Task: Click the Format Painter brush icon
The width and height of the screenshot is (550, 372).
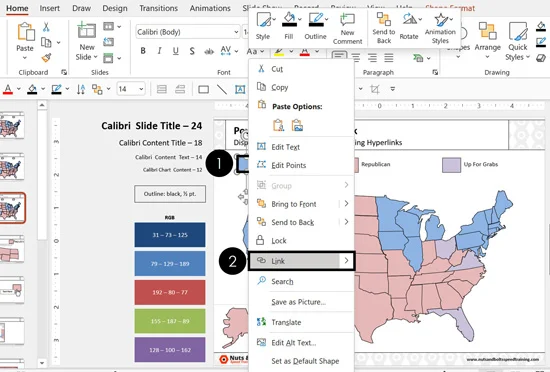Action: click(46, 58)
